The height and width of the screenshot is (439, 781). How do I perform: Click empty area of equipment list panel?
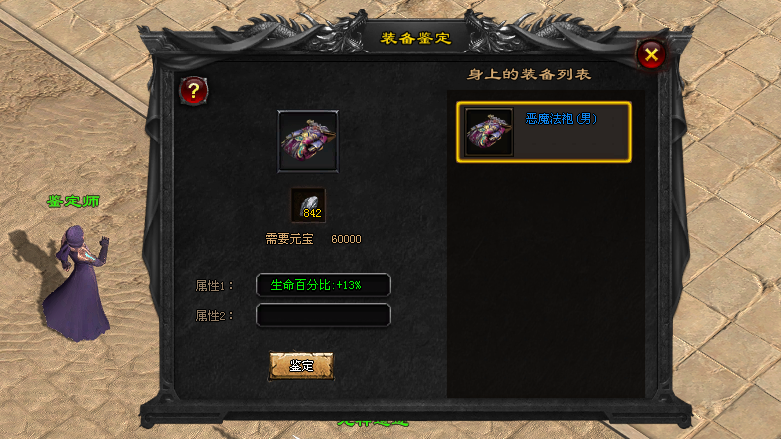tap(545, 279)
